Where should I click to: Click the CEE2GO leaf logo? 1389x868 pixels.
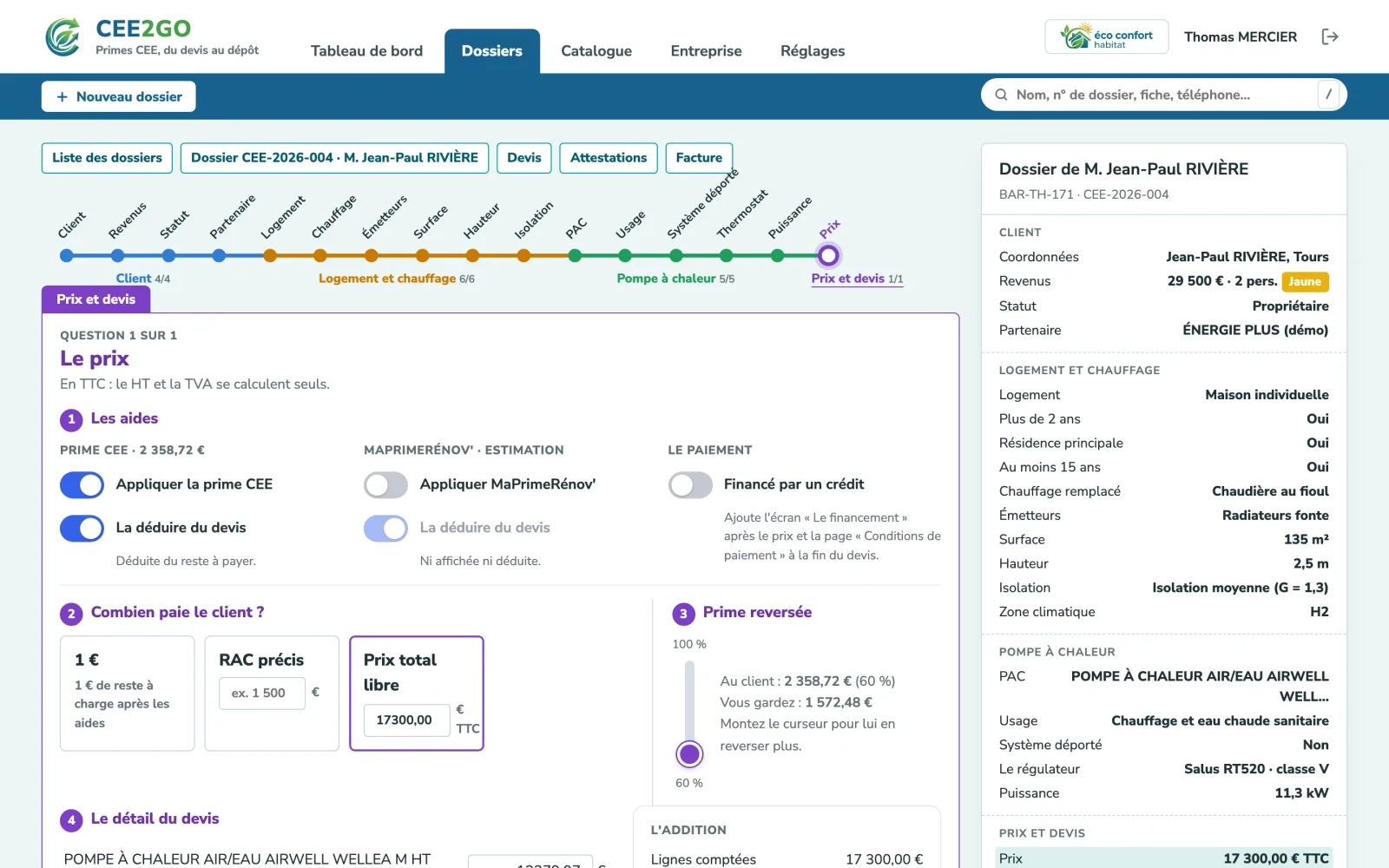pyautogui.click(x=63, y=36)
